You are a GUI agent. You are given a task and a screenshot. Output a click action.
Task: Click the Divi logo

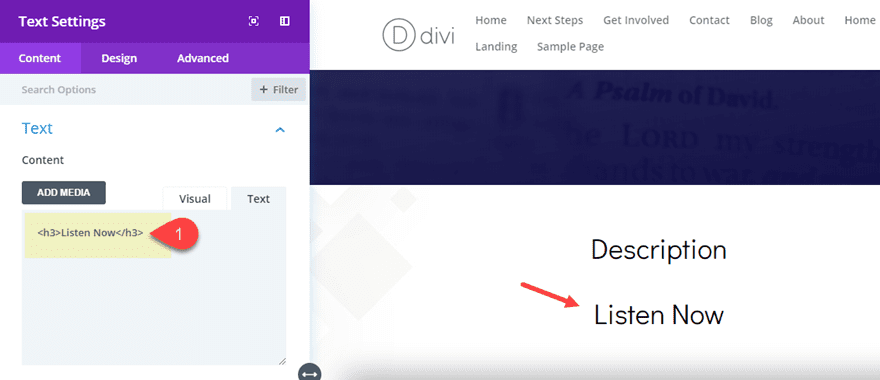click(419, 35)
